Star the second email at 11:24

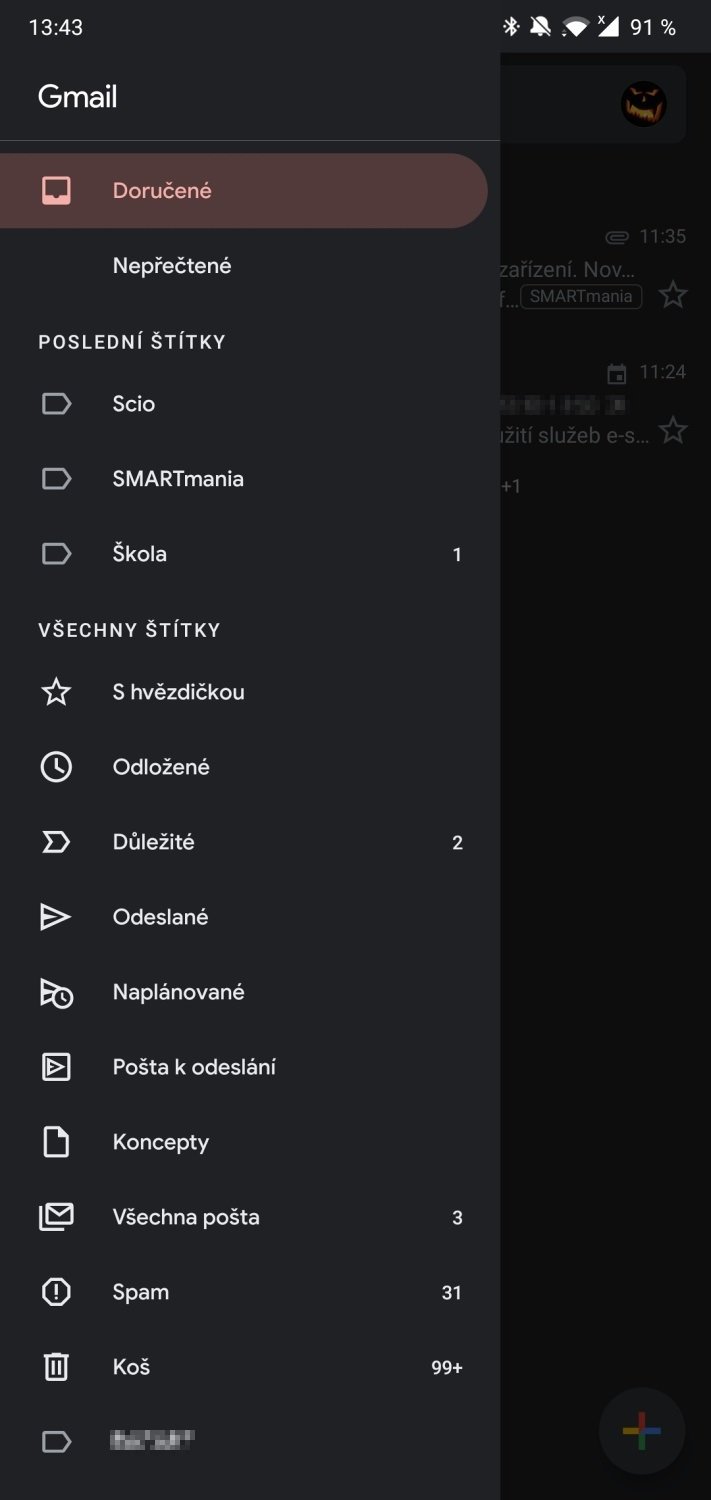click(673, 431)
